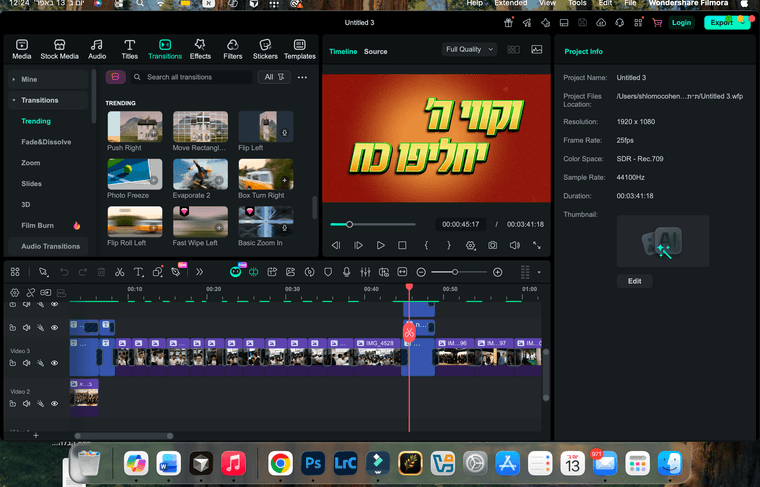This screenshot has width=760, height=487.
Task: Click the add Text tool in timeline toolbar
Action: pyautogui.click(x=138, y=272)
